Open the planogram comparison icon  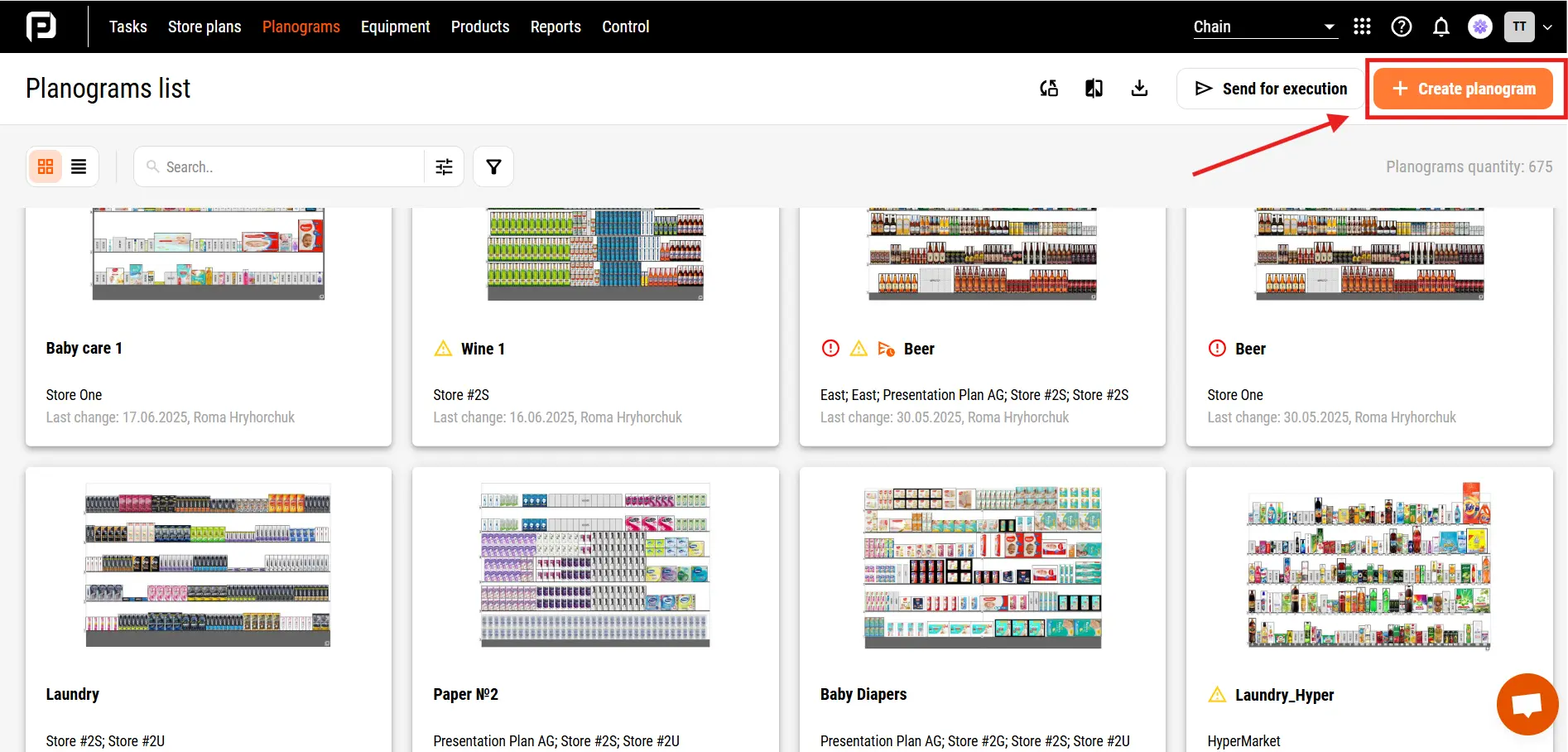[x=1094, y=88]
